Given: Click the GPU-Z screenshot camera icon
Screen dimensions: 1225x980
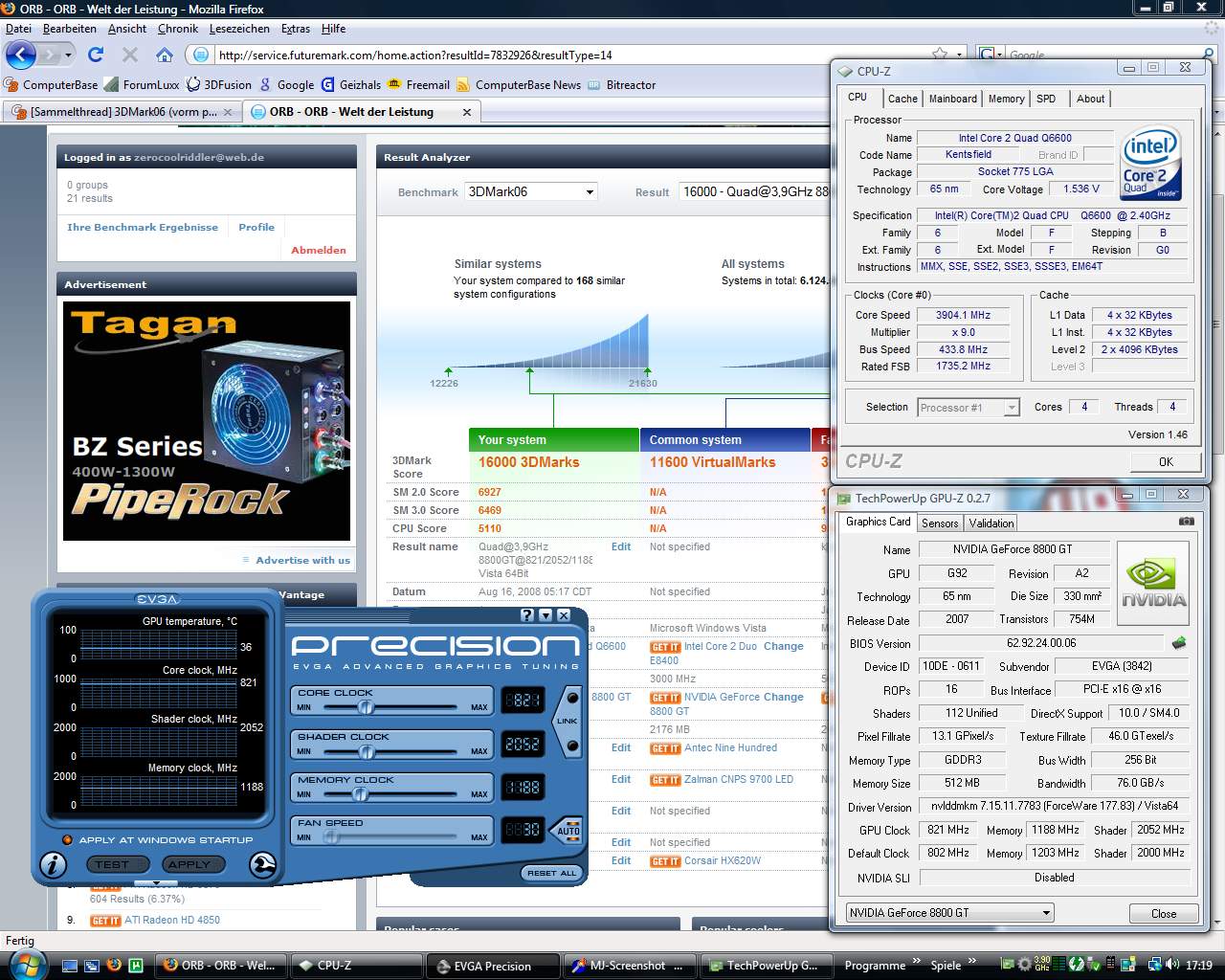Looking at the screenshot, I should [x=1186, y=522].
